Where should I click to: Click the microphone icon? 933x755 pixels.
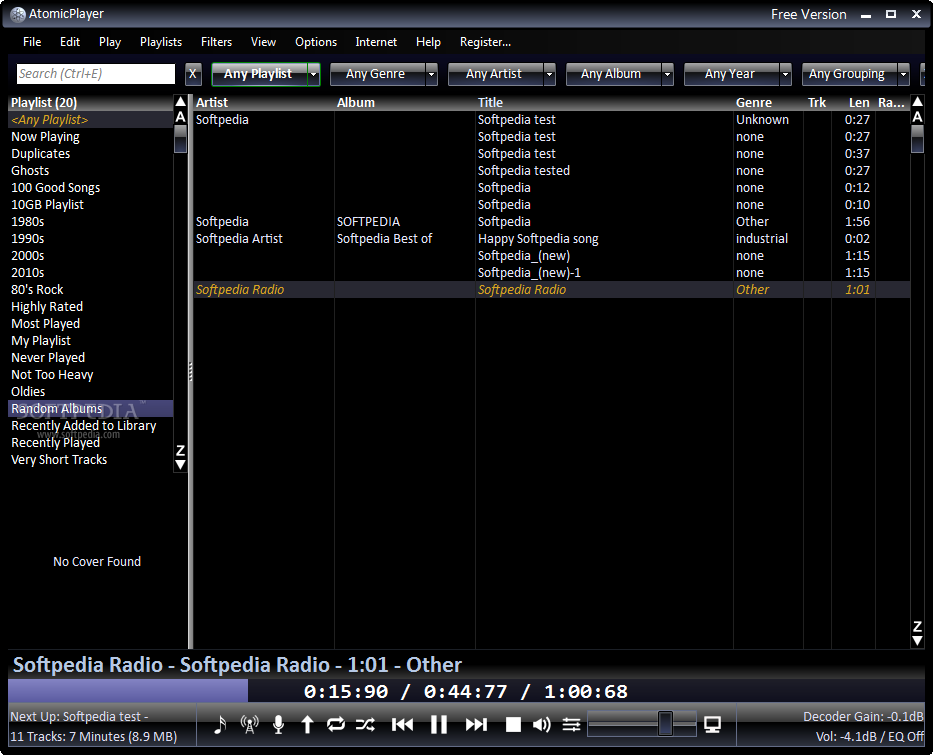click(x=278, y=725)
